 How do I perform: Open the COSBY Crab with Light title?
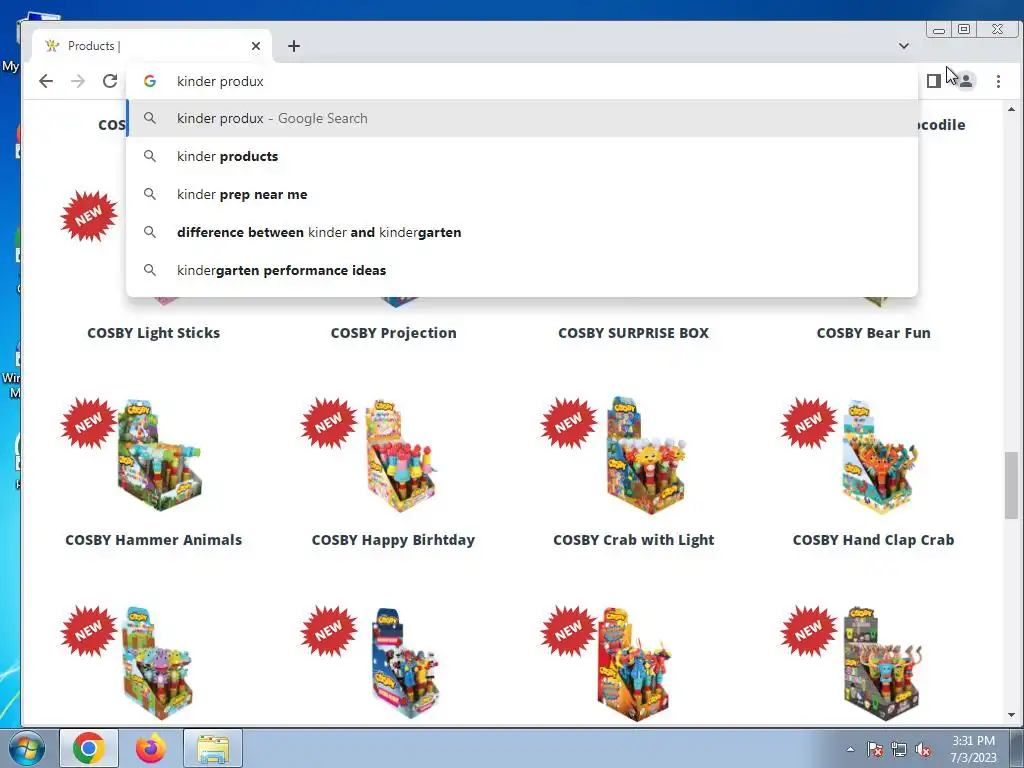633,539
